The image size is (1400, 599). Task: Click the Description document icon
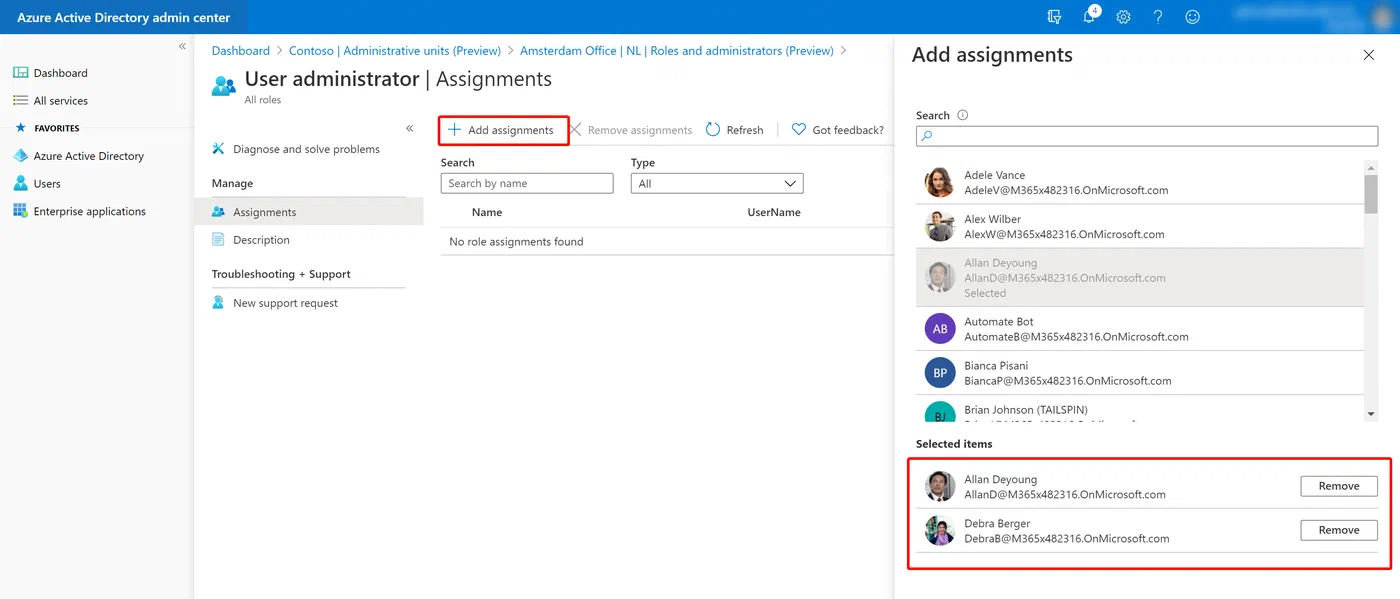point(218,240)
